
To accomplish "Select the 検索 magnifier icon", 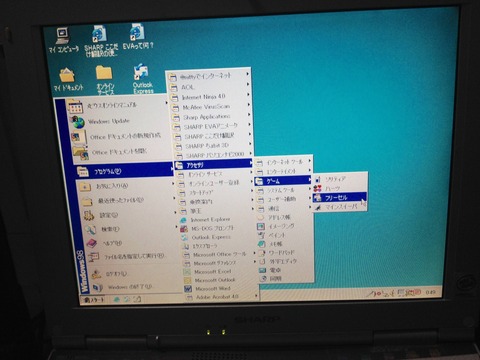I will tap(90, 229).
